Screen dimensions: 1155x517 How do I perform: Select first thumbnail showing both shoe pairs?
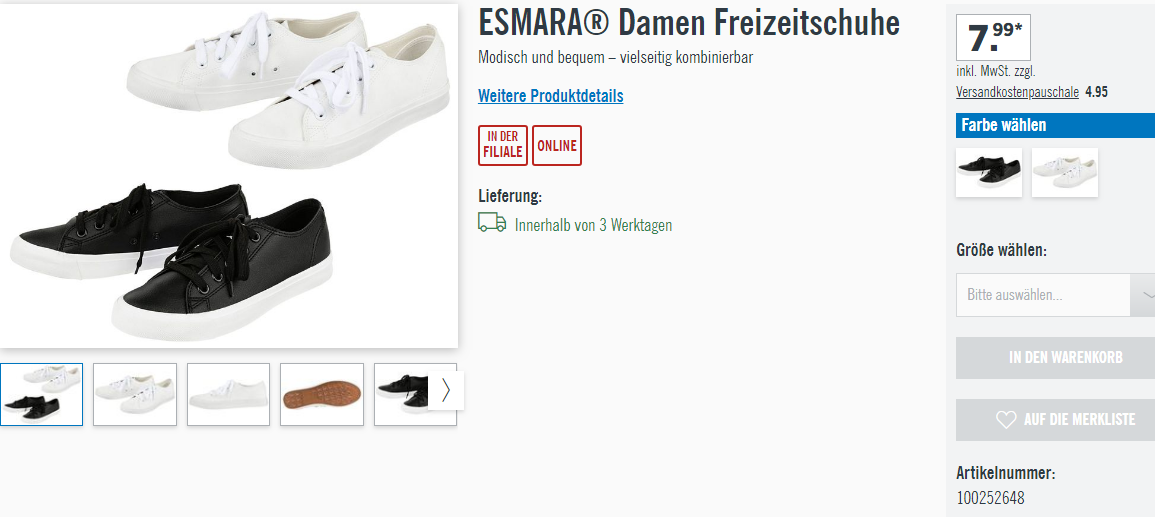(41, 394)
